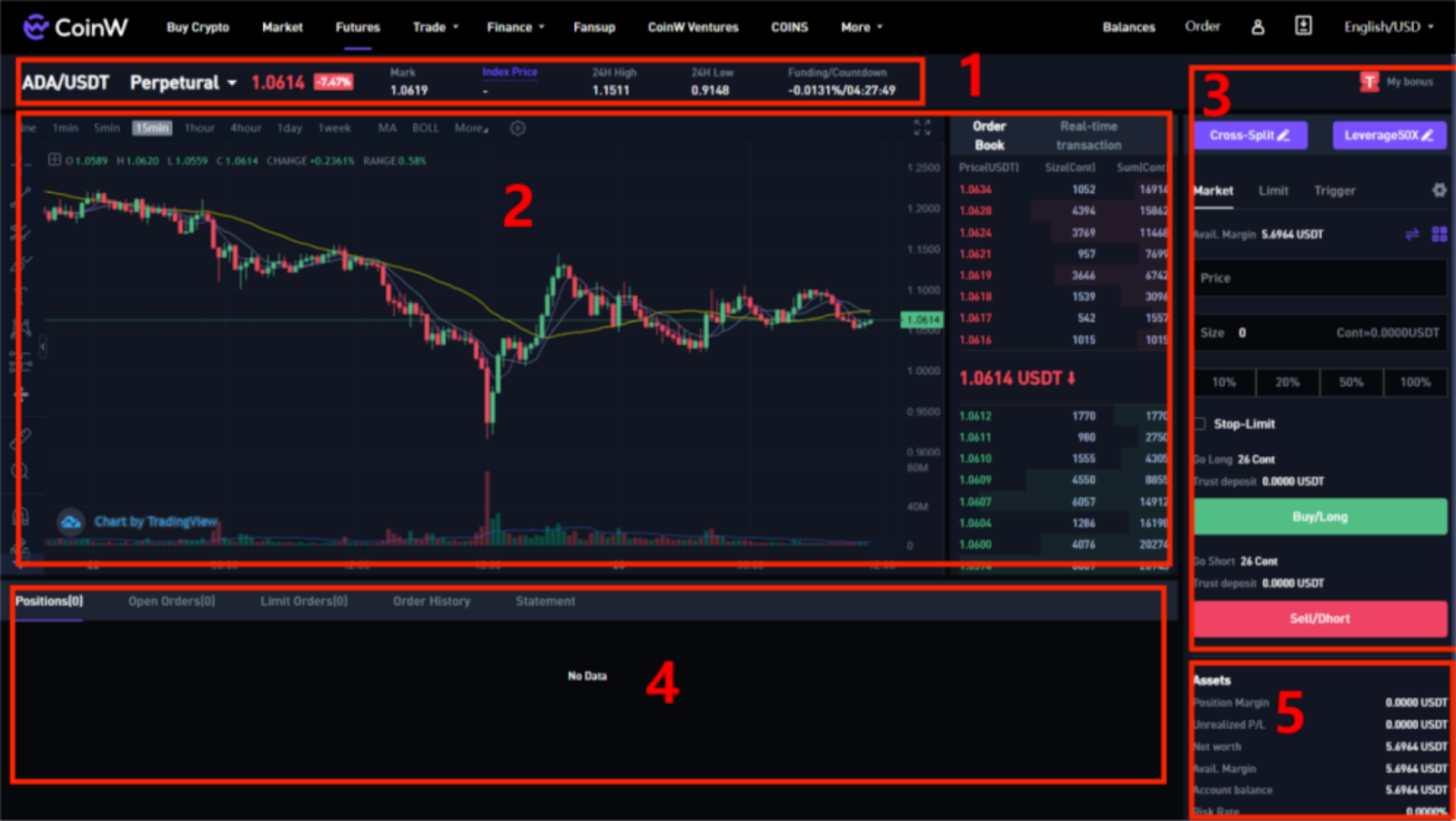The height and width of the screenshot is (821, 1456).
Task: Open the English/USD language dropdown
Action: coord(1389,27)
